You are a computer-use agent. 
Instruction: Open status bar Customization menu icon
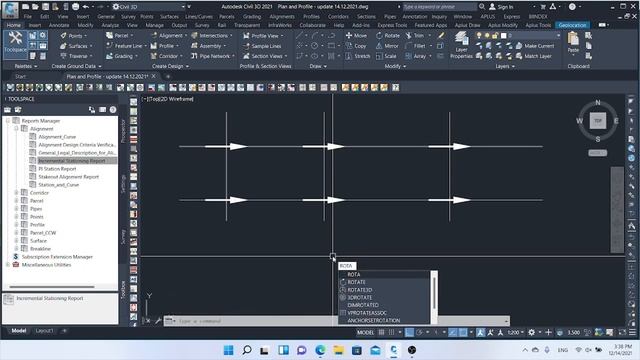(x=632, y=333)
